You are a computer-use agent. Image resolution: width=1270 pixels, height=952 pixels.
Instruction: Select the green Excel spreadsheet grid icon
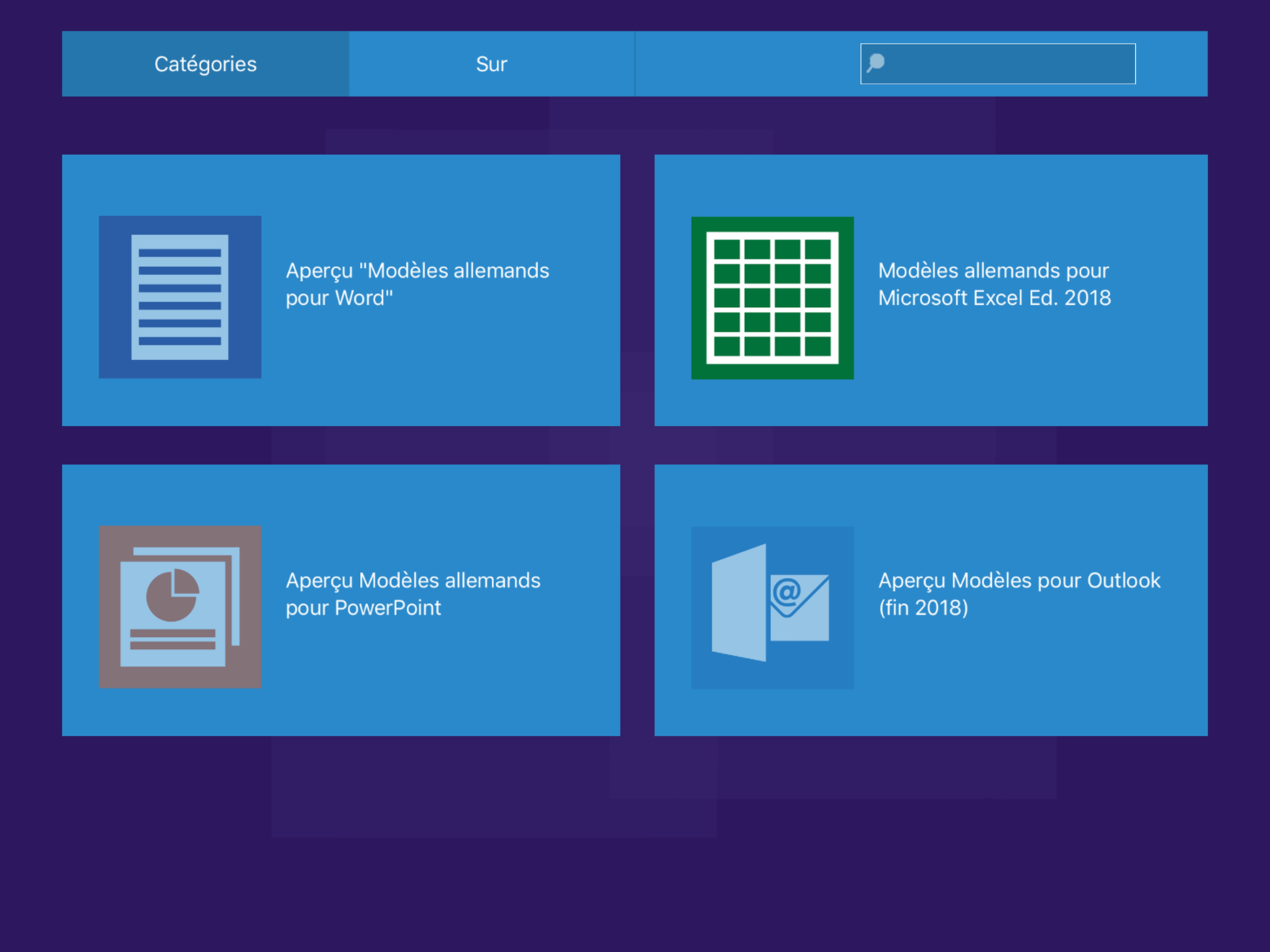772,297
